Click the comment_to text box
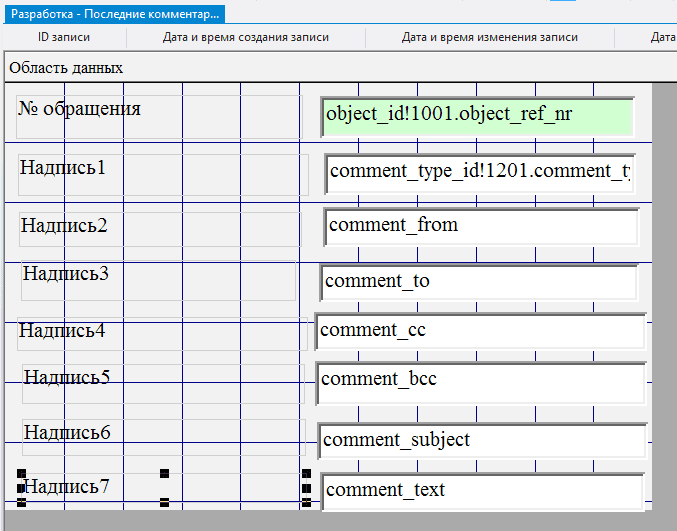Image resolution: width=677 pixels, height=531 pixels. click(478, 282)
